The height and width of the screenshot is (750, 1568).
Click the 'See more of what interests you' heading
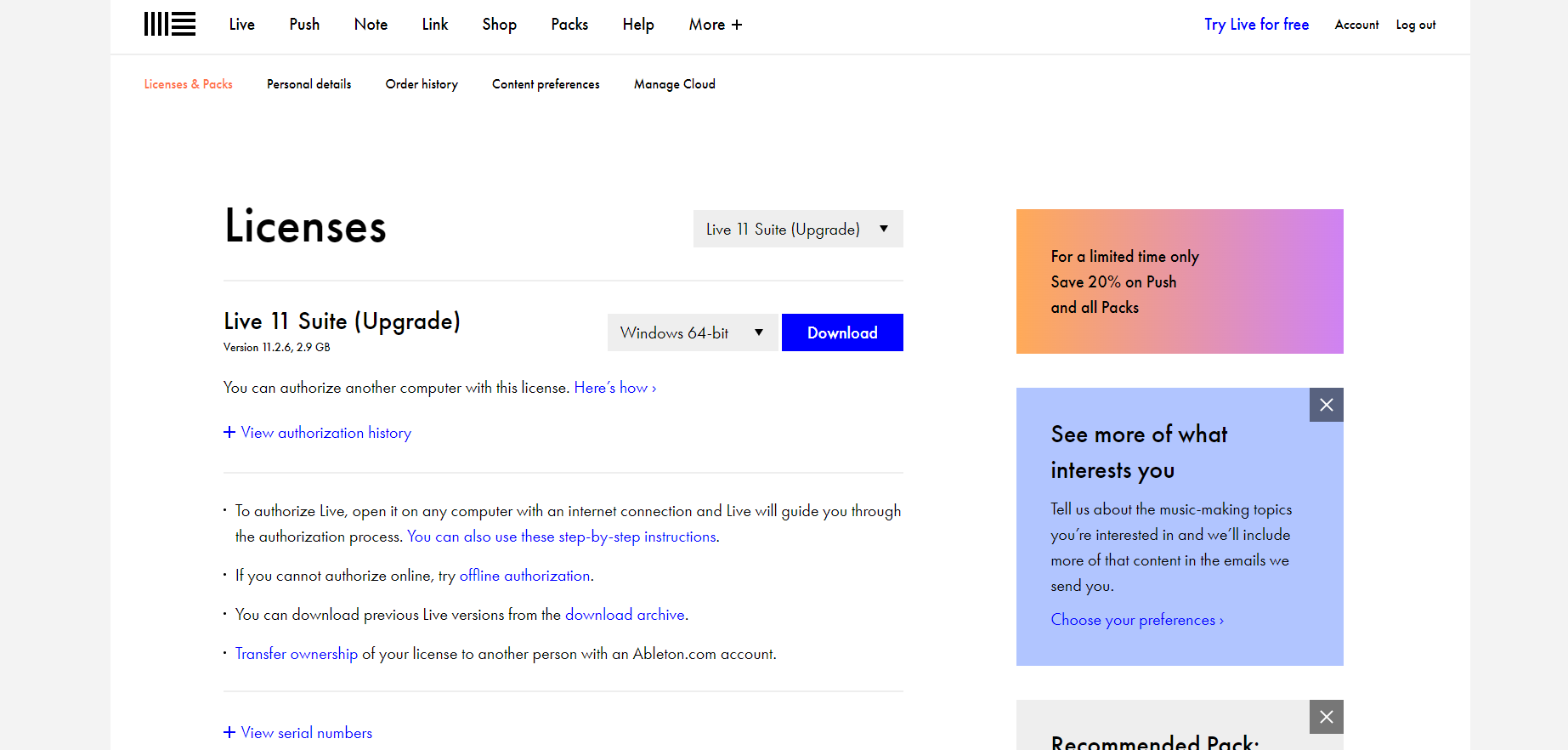[1139, 452]
